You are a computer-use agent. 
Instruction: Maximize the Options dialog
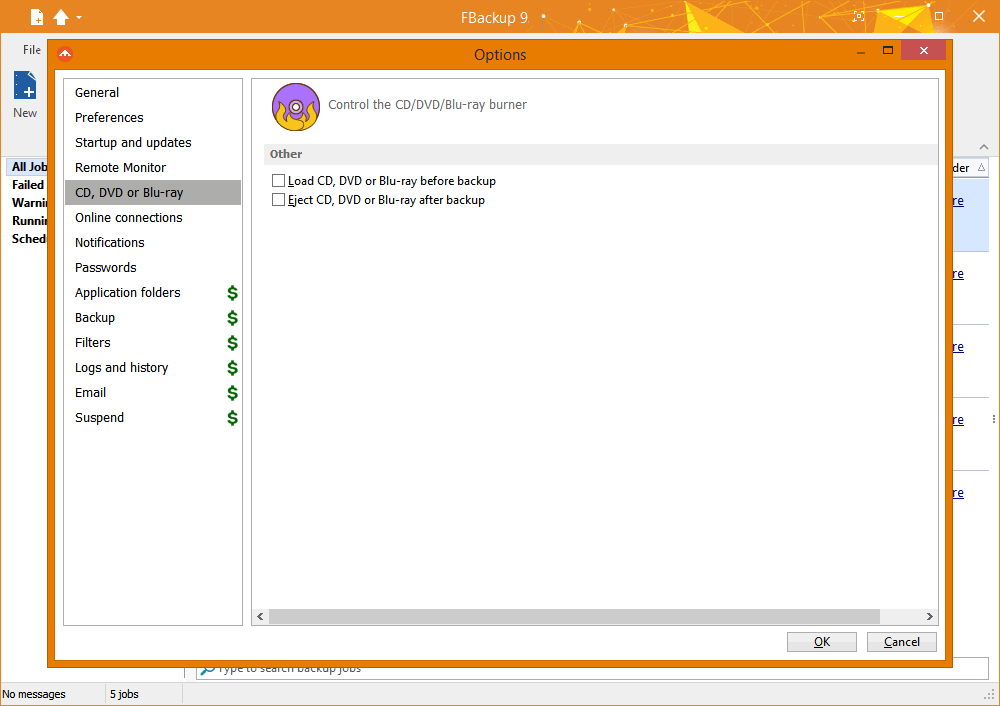pyautogui.click(x=888, y=50)
